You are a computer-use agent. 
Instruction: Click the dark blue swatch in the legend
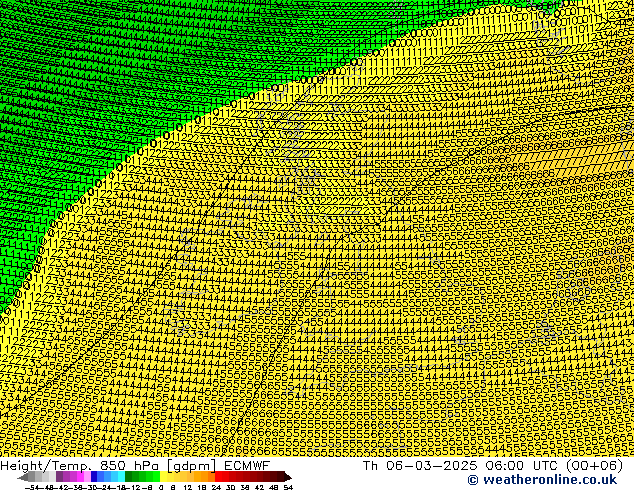[94, 476]
